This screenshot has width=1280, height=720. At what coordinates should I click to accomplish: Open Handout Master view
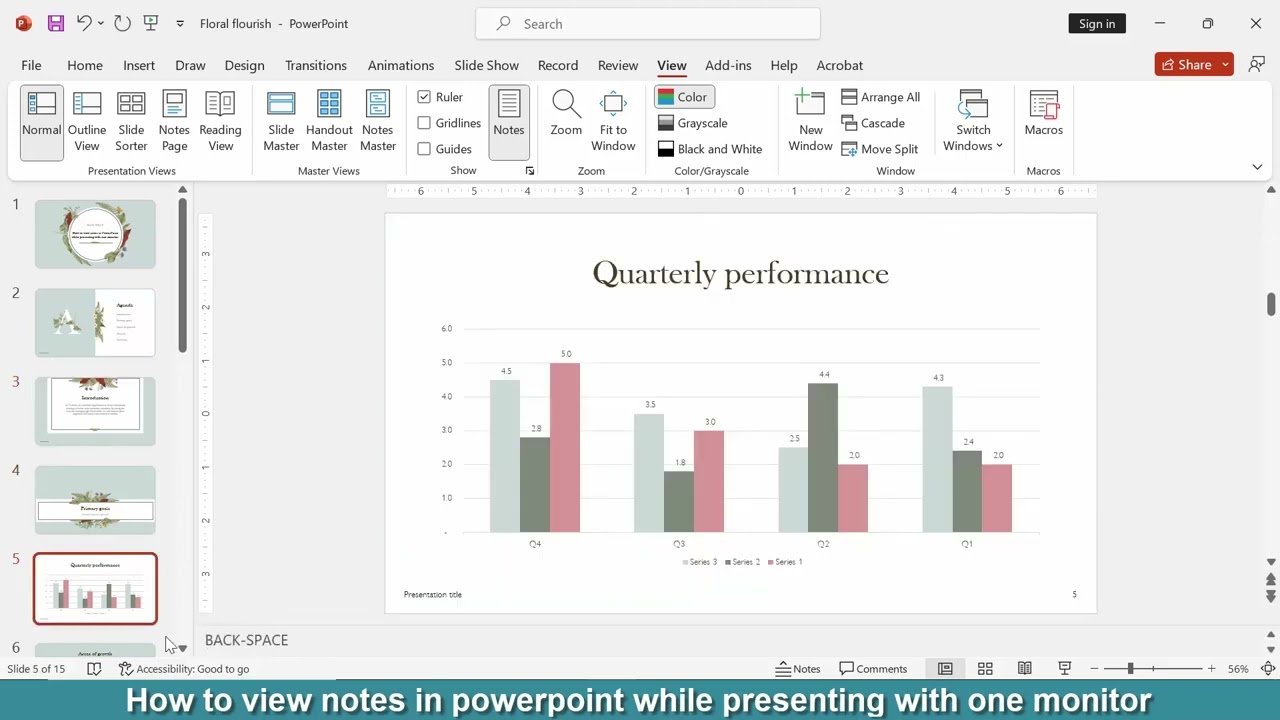[x=329, y=122]
